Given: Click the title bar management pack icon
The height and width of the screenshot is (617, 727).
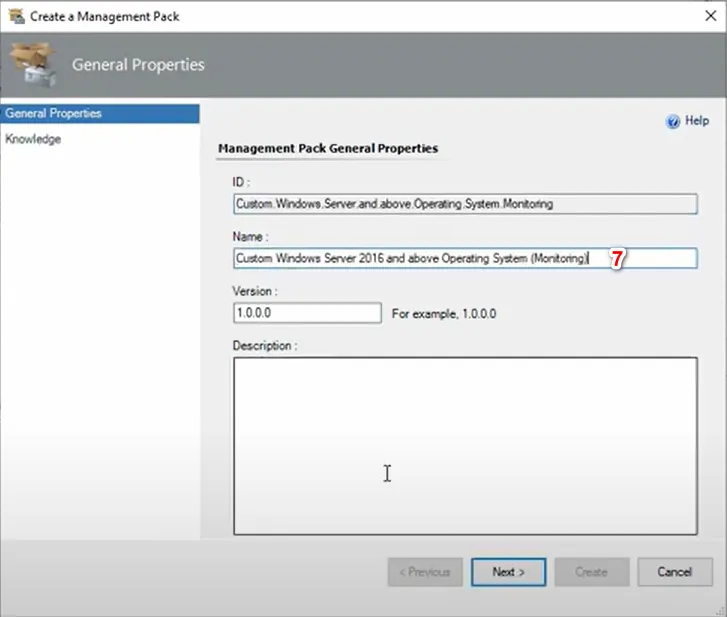Looking at the screenshot, I should [16, 16].
